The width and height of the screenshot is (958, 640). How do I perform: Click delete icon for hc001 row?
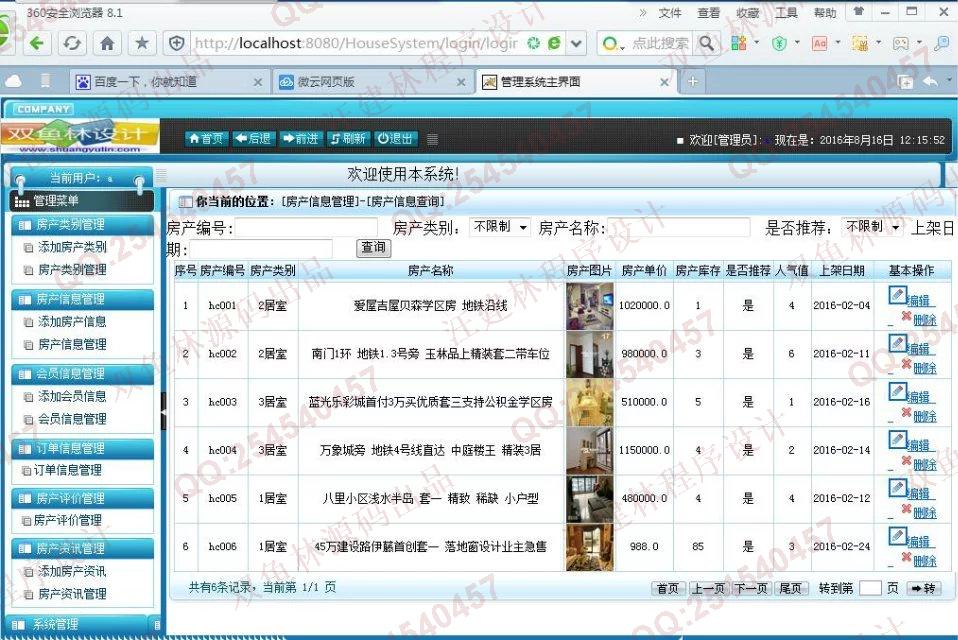(907, 316)
